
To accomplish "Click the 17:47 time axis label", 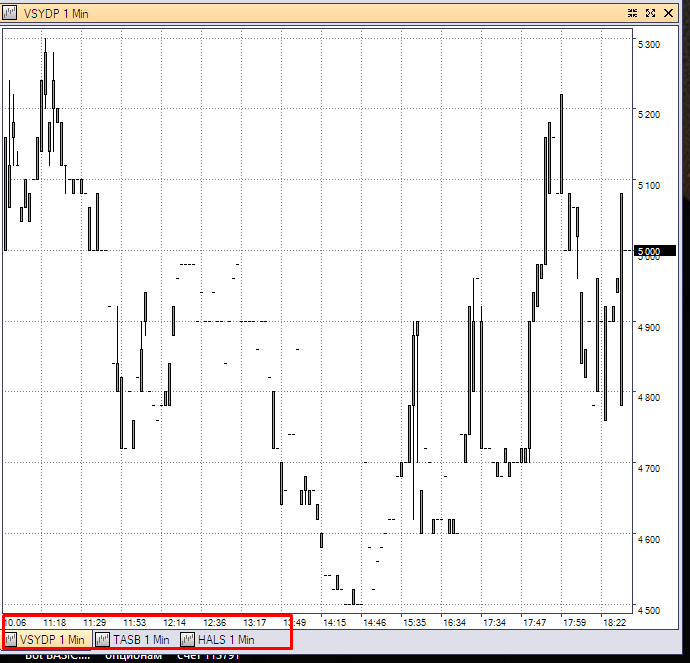I will click(535, 623).
